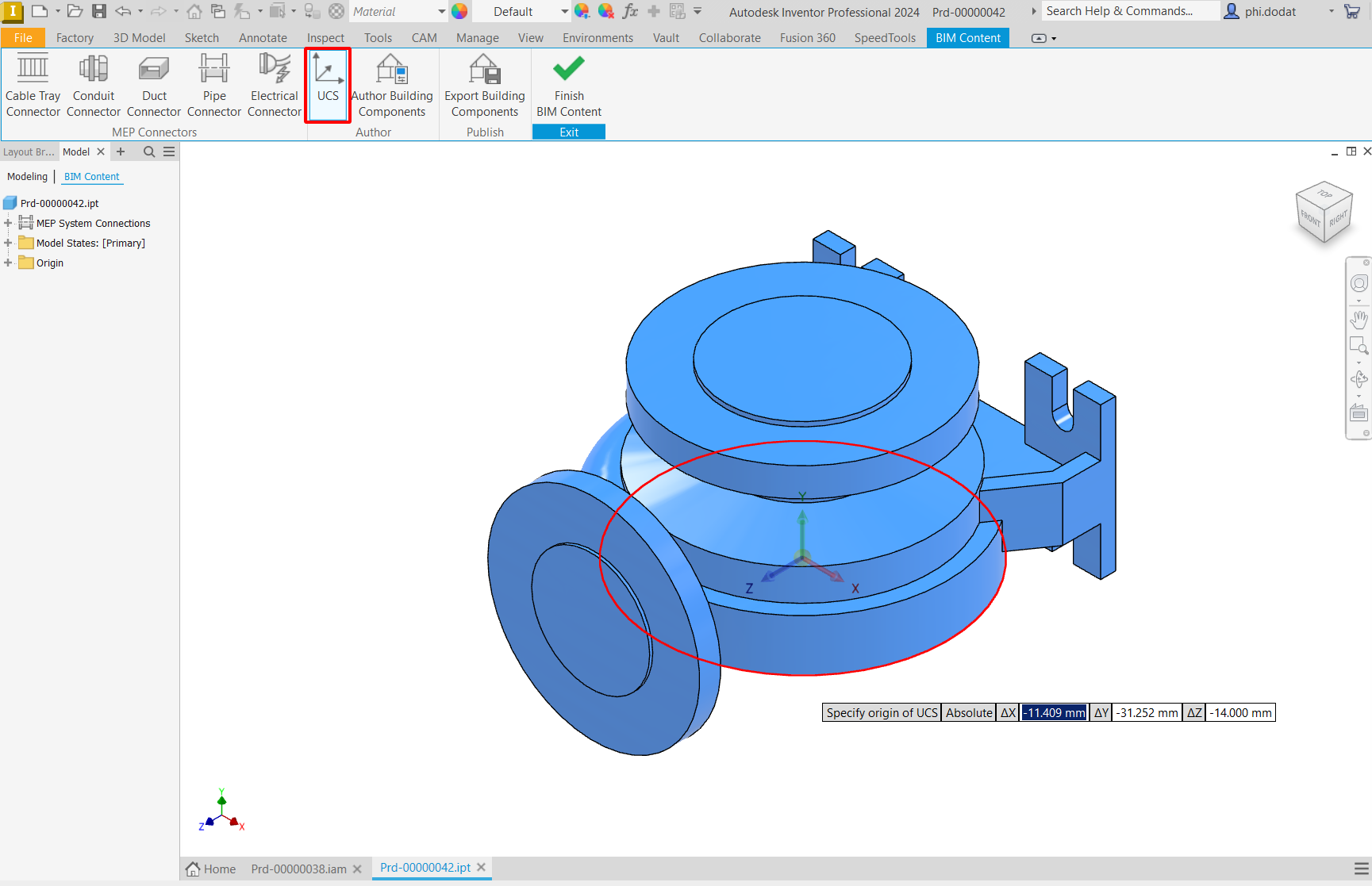Open the browser panel hamburger menu

point(169,152)
